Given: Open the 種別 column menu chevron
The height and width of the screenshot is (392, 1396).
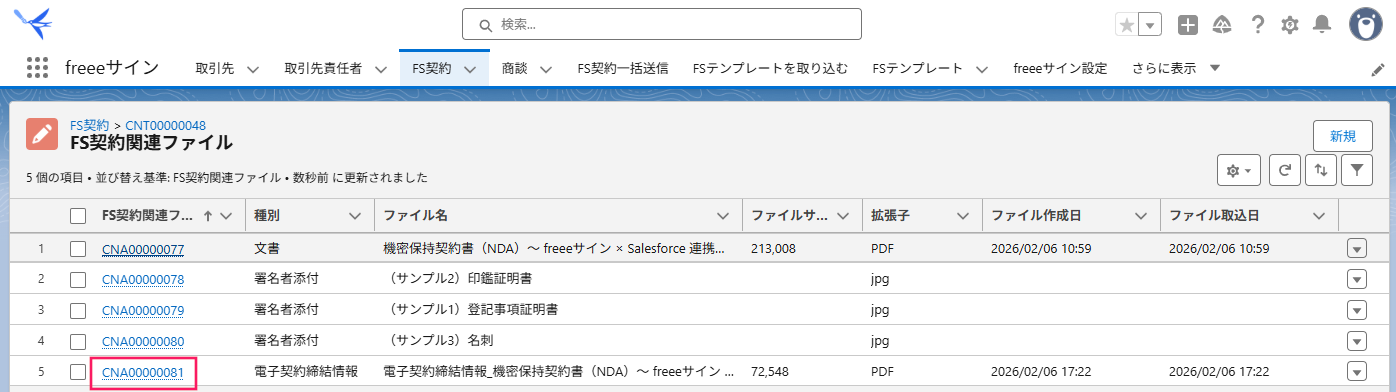Looking at the screenshot, I should click(x=354, y=215).
